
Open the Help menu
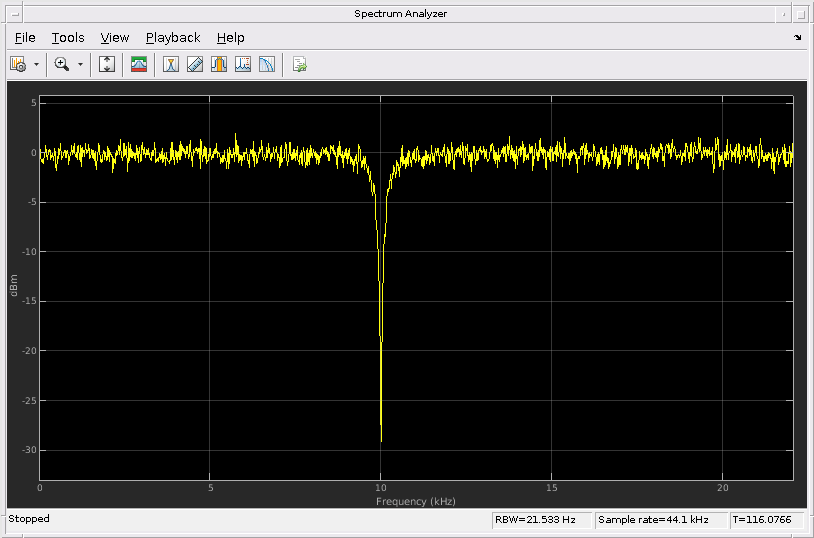230,38
